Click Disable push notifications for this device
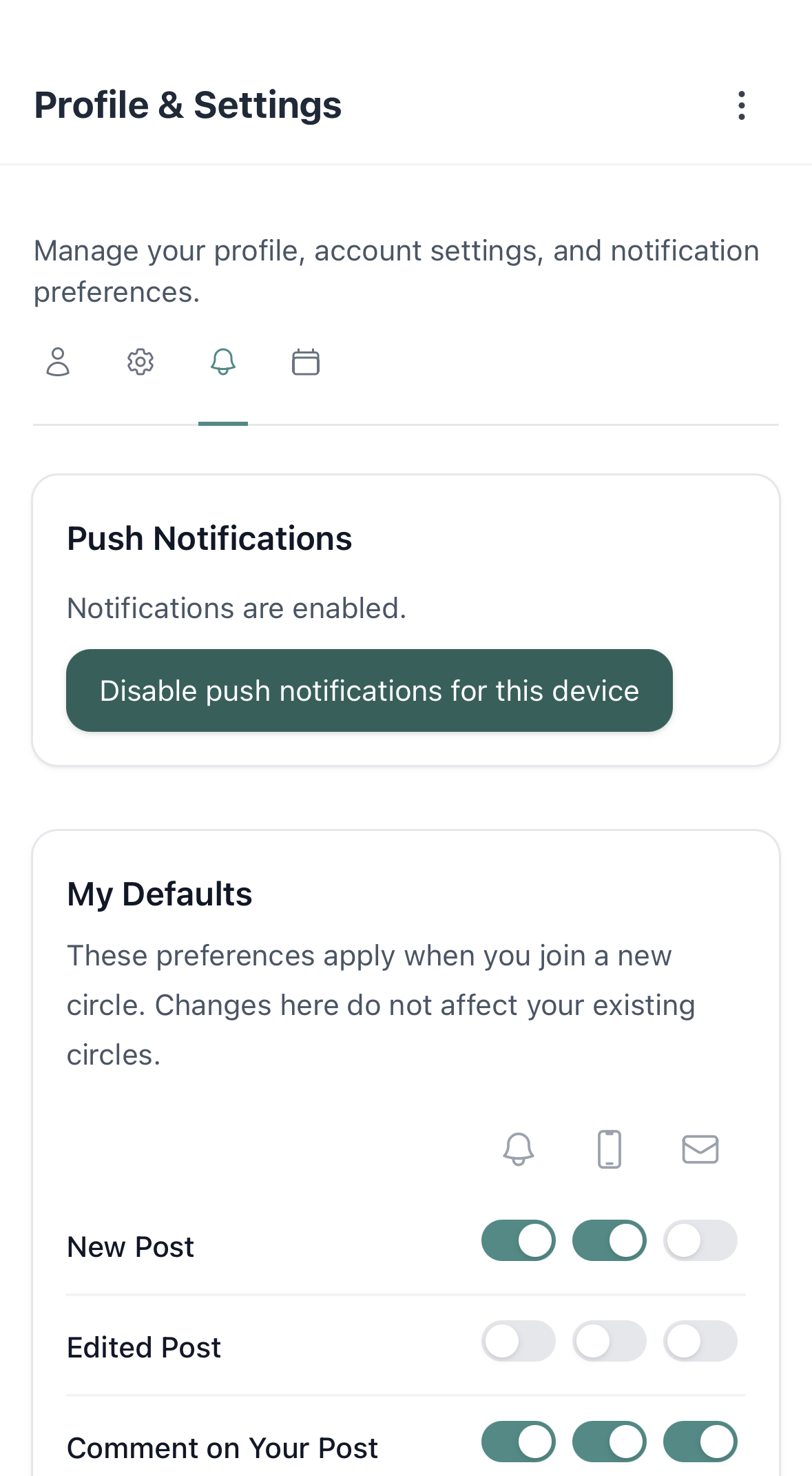812x1476 pixels. point(369,690)
